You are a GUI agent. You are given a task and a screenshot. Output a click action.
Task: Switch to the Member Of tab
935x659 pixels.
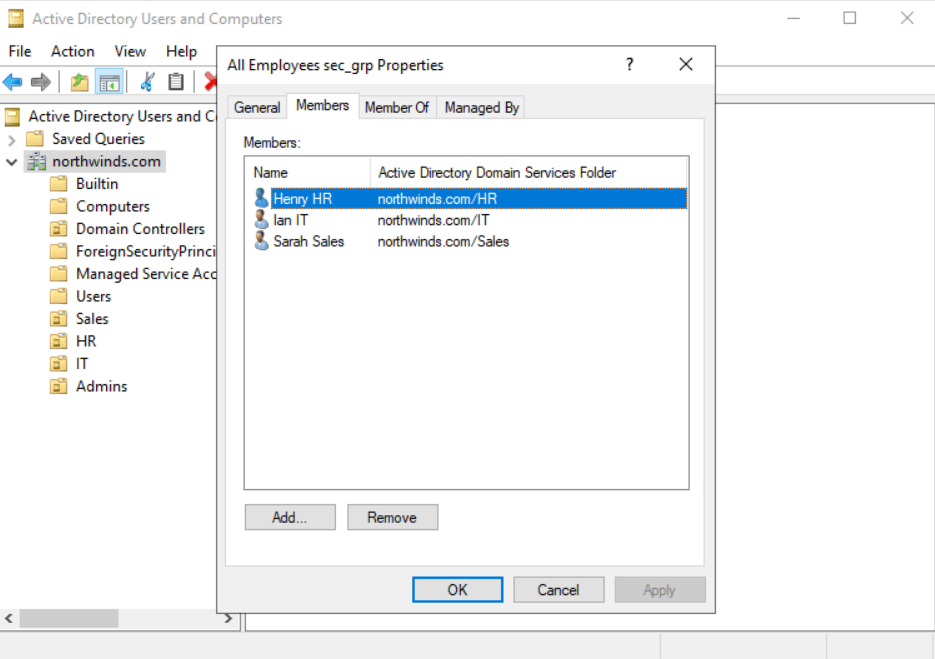click(x=396, y=108)
